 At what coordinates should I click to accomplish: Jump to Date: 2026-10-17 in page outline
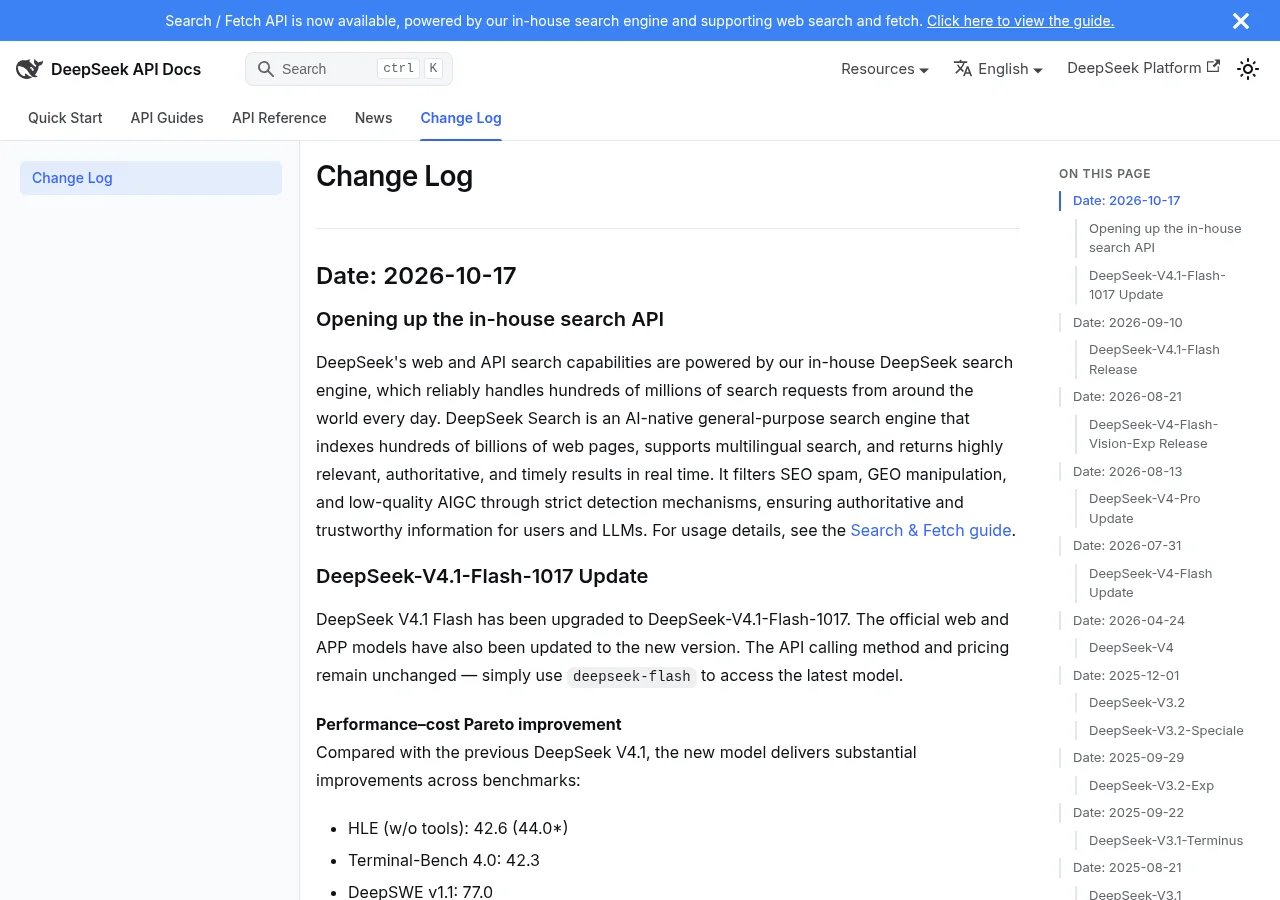(x=1126, y=200)
